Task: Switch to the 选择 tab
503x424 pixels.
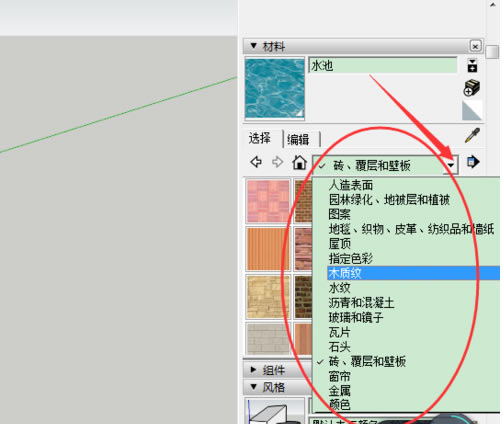Action: pos(260,138)
